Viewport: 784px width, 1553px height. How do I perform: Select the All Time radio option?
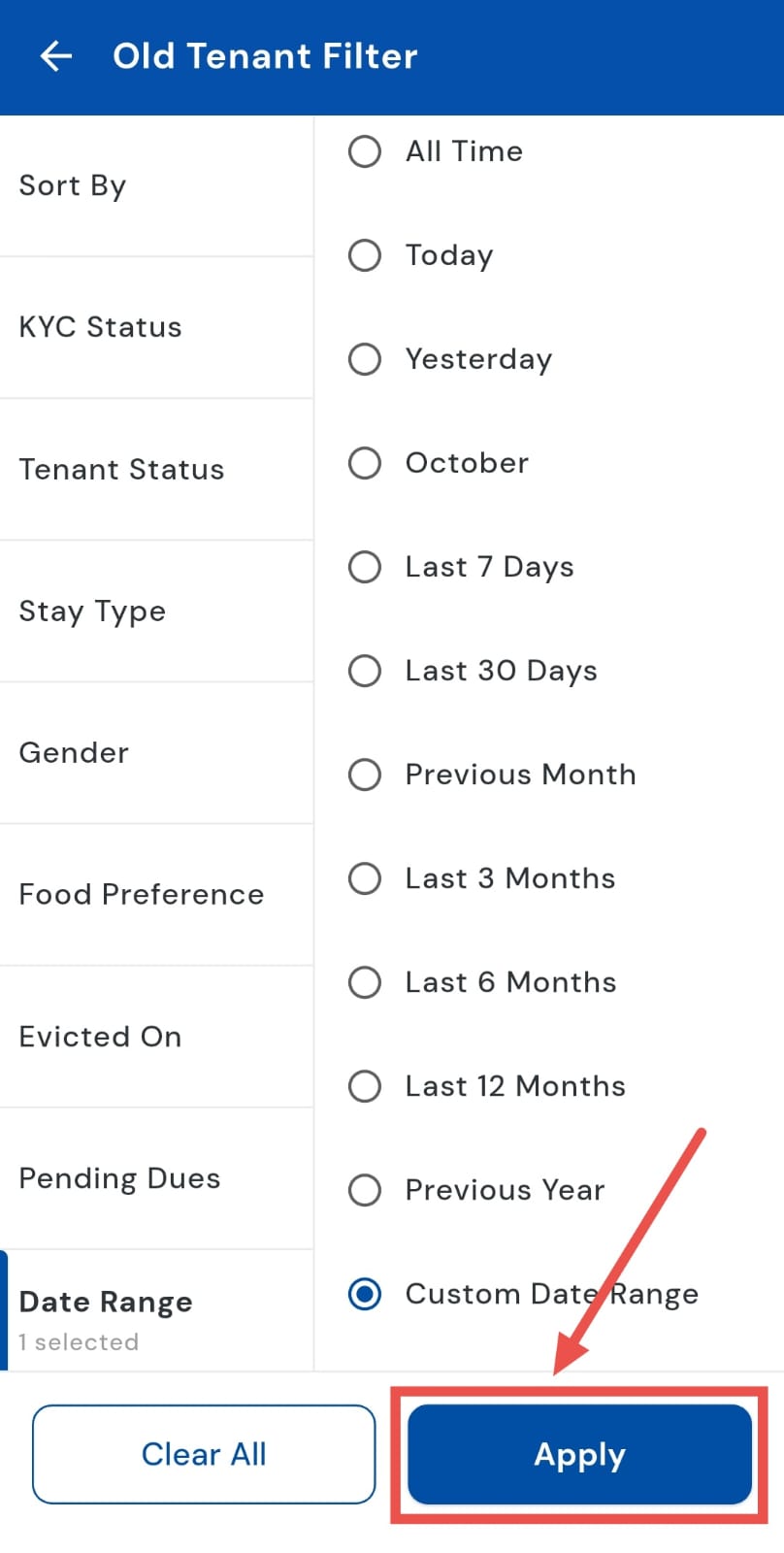point(365,151)
